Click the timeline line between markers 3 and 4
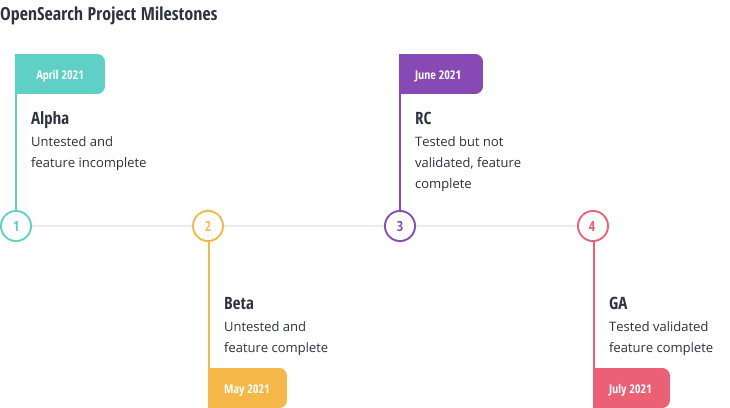The image size is (730, 408). click(x=496, y=226)
